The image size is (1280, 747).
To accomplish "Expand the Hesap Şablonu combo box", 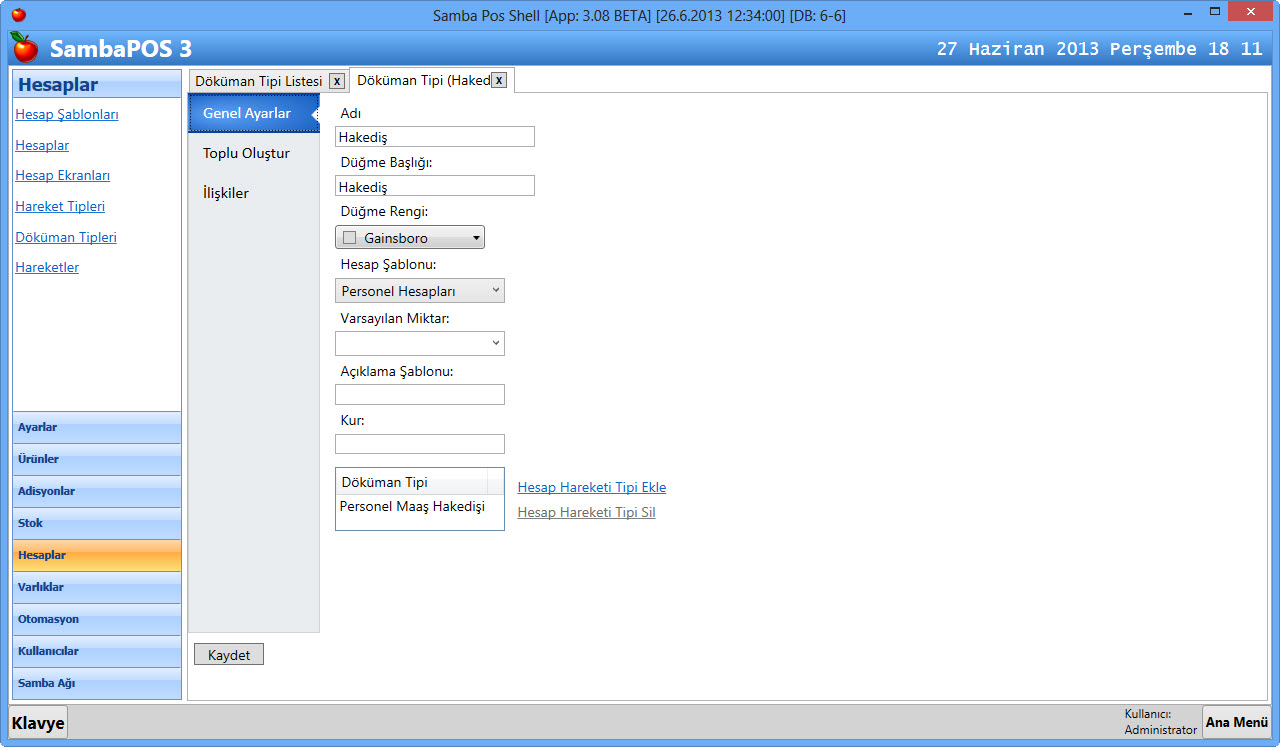I will (x=496, y=291).
